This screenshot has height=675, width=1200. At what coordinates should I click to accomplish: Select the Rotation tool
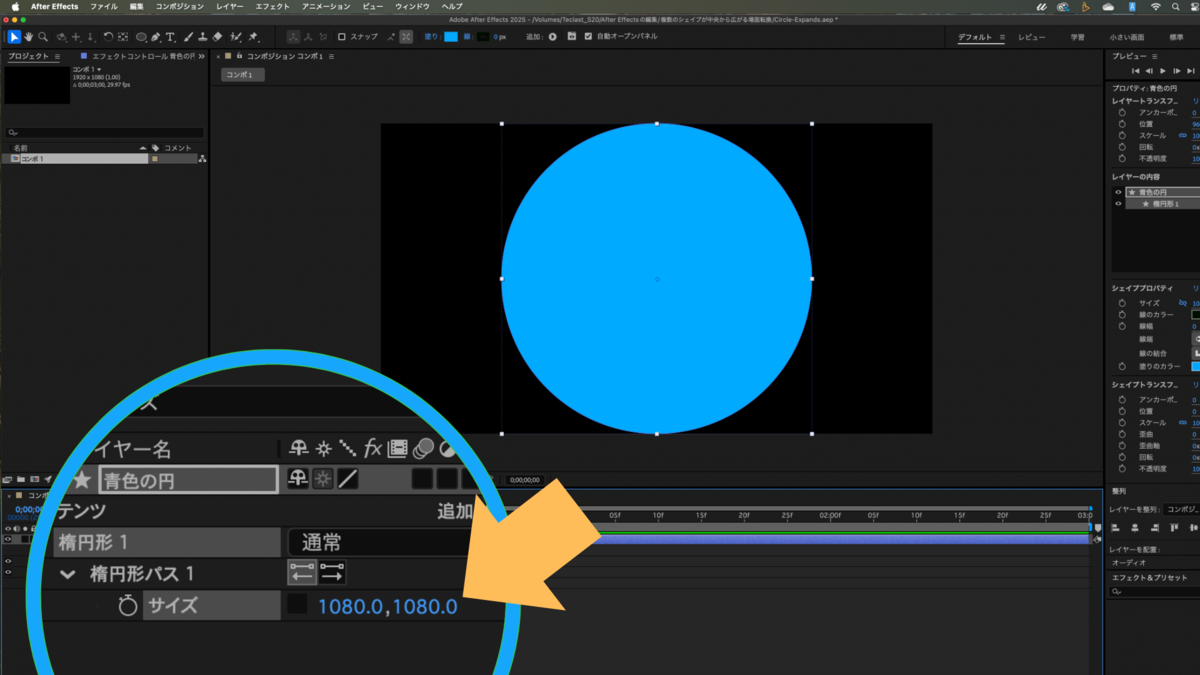click(108, 37)
